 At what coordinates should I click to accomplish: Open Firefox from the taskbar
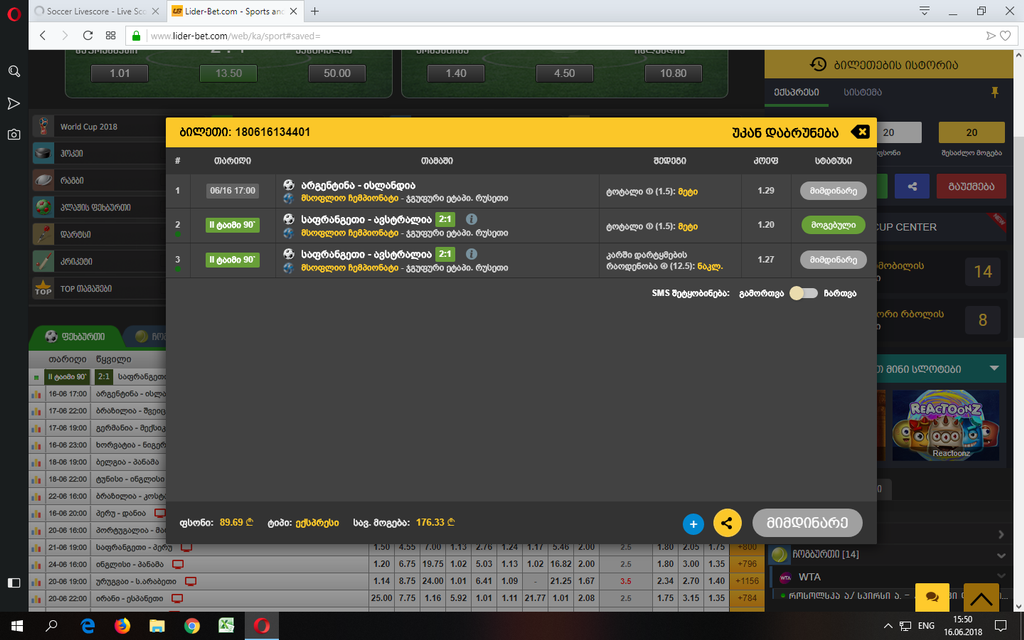(x=122, y=626)
